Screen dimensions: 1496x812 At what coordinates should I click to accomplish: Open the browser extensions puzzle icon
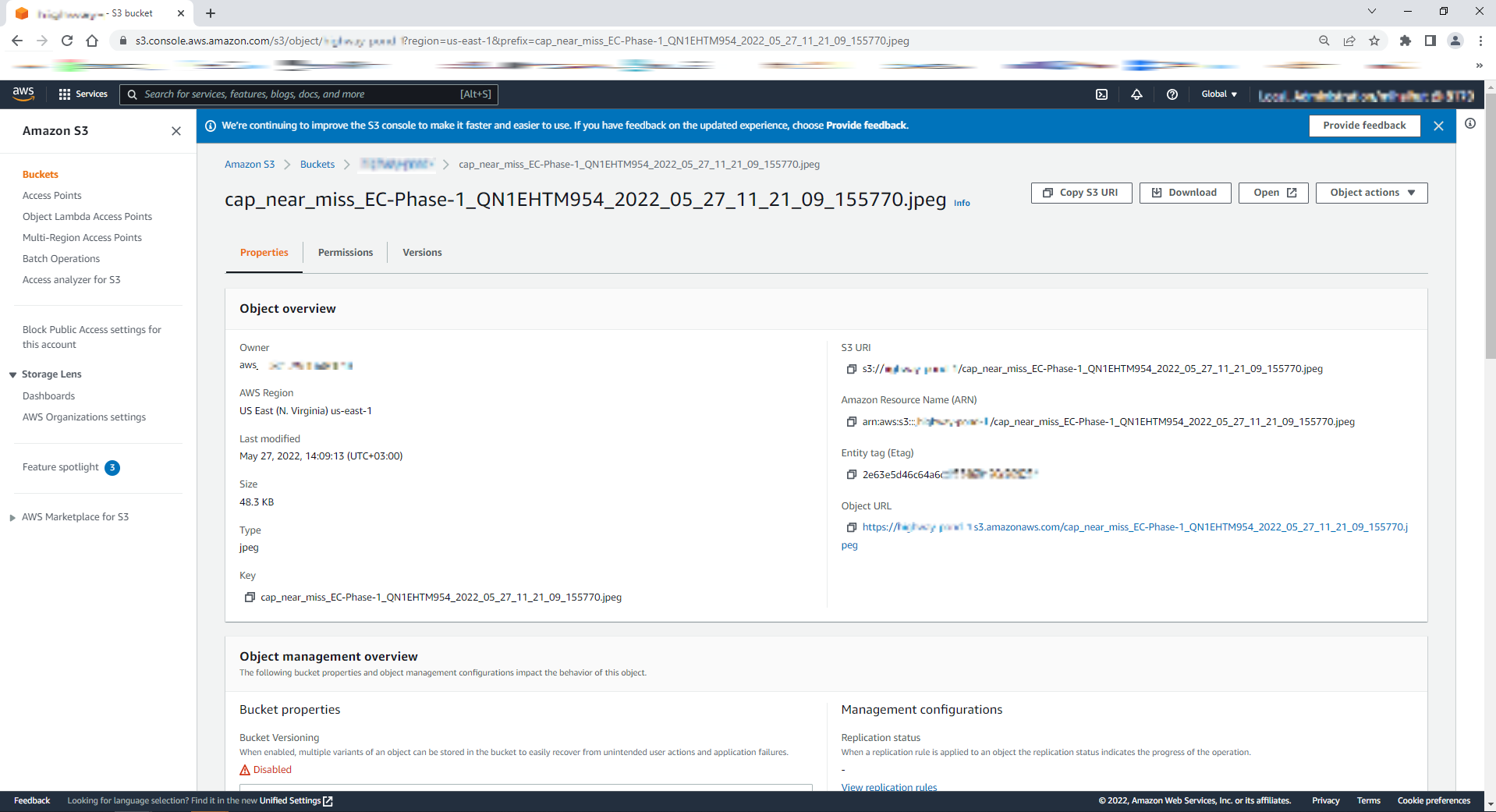click(1406, 41)
